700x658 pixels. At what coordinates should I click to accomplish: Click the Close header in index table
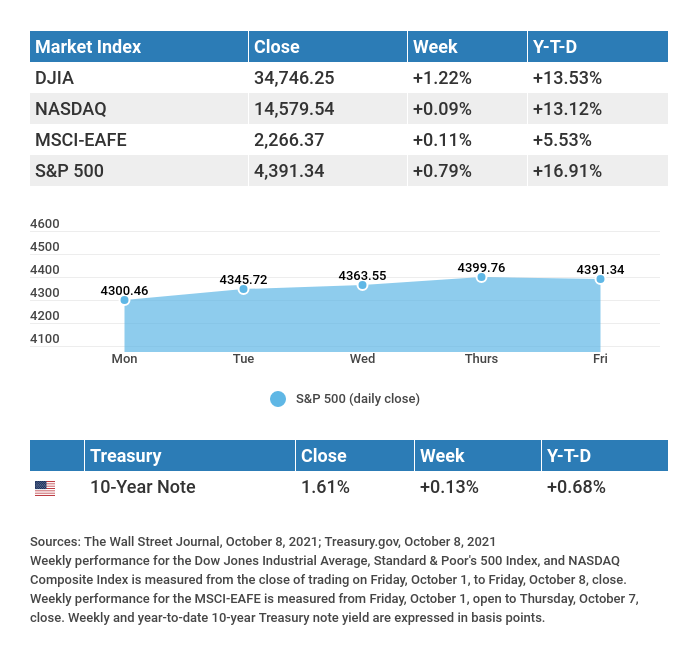tap(277, 47)
